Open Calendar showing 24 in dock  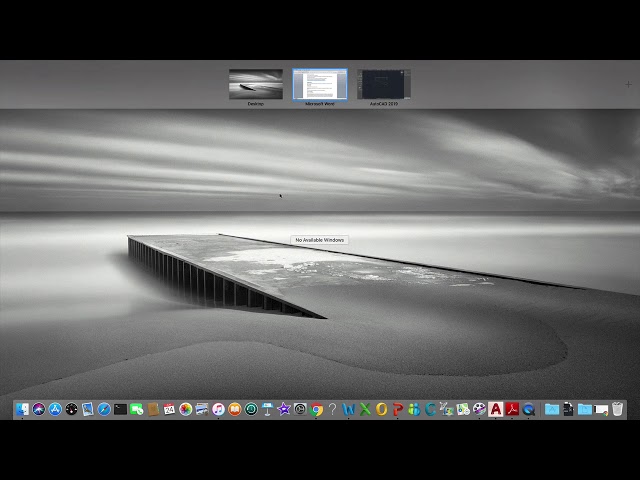tap(169, 409)
